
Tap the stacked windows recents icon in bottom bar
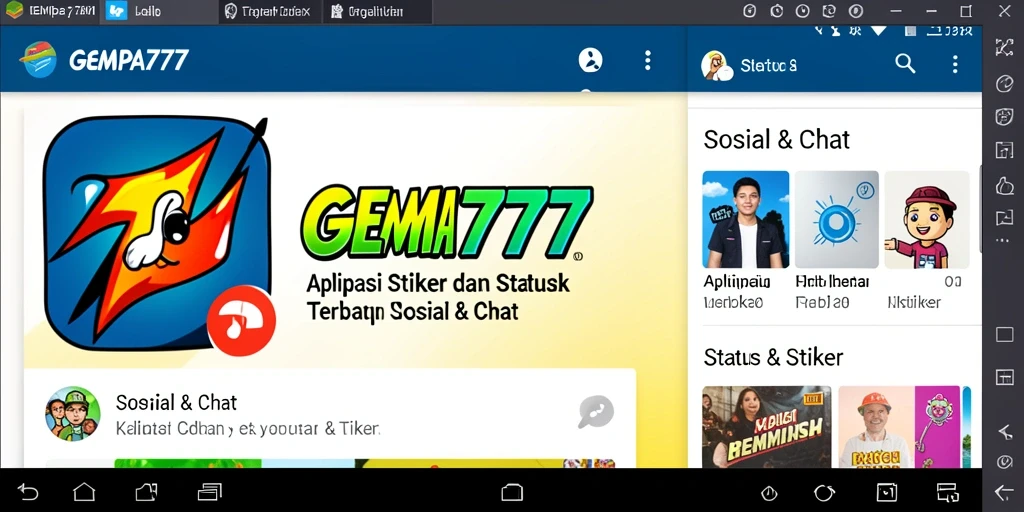pyautogui.click(x=210, y=492)
